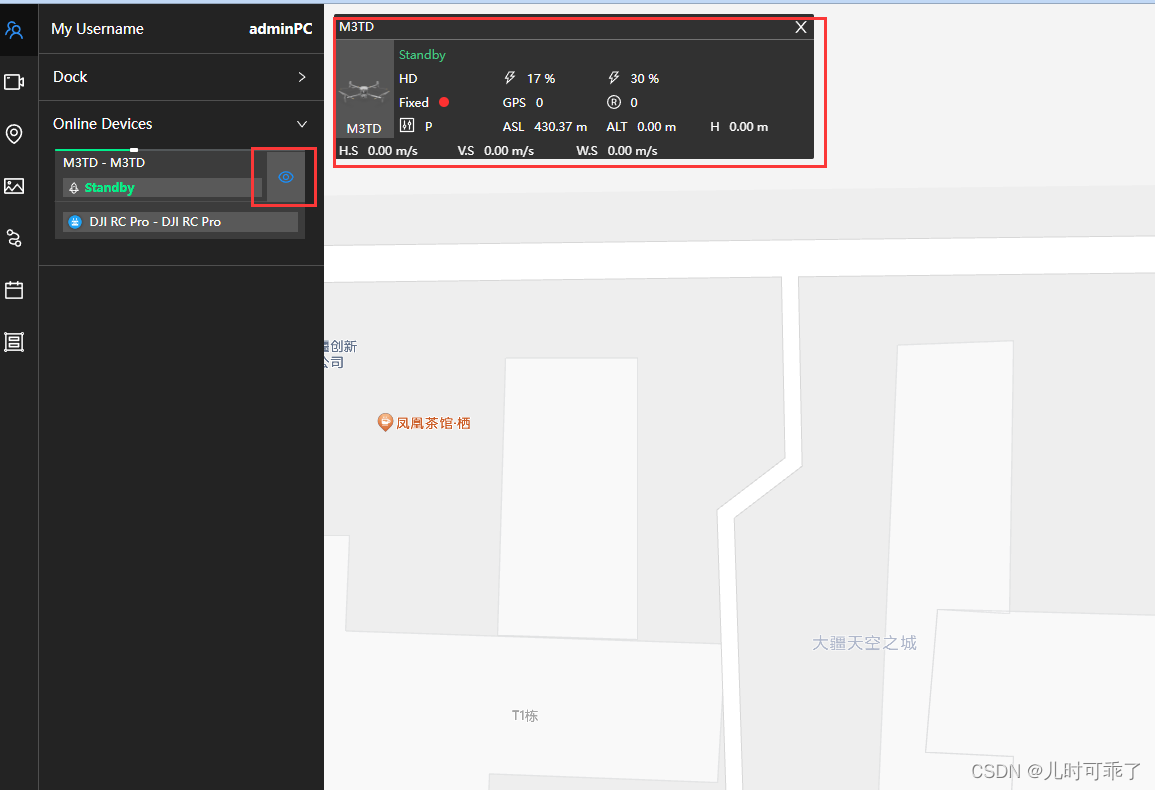Click the ALT 0.00 m value

pyautogui.click(x=656, y=127)
